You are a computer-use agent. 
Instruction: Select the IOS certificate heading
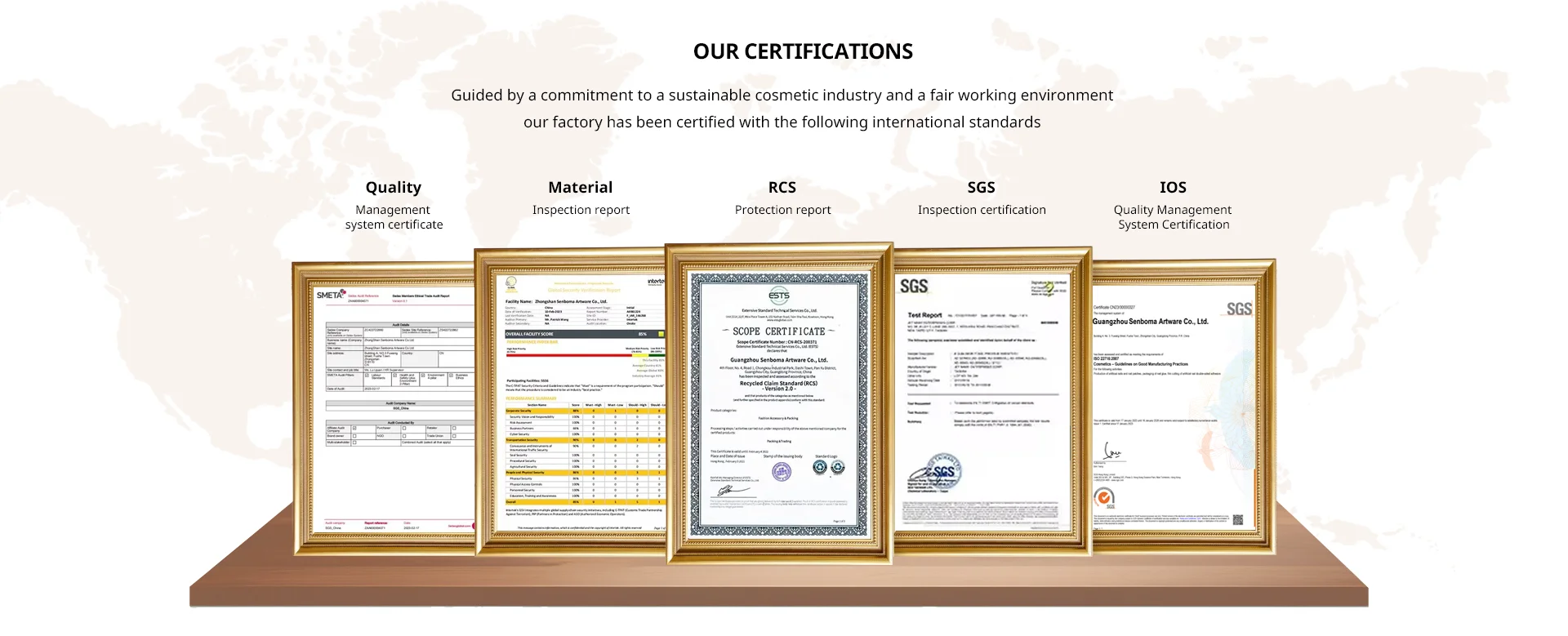(x=1173, y=188)
